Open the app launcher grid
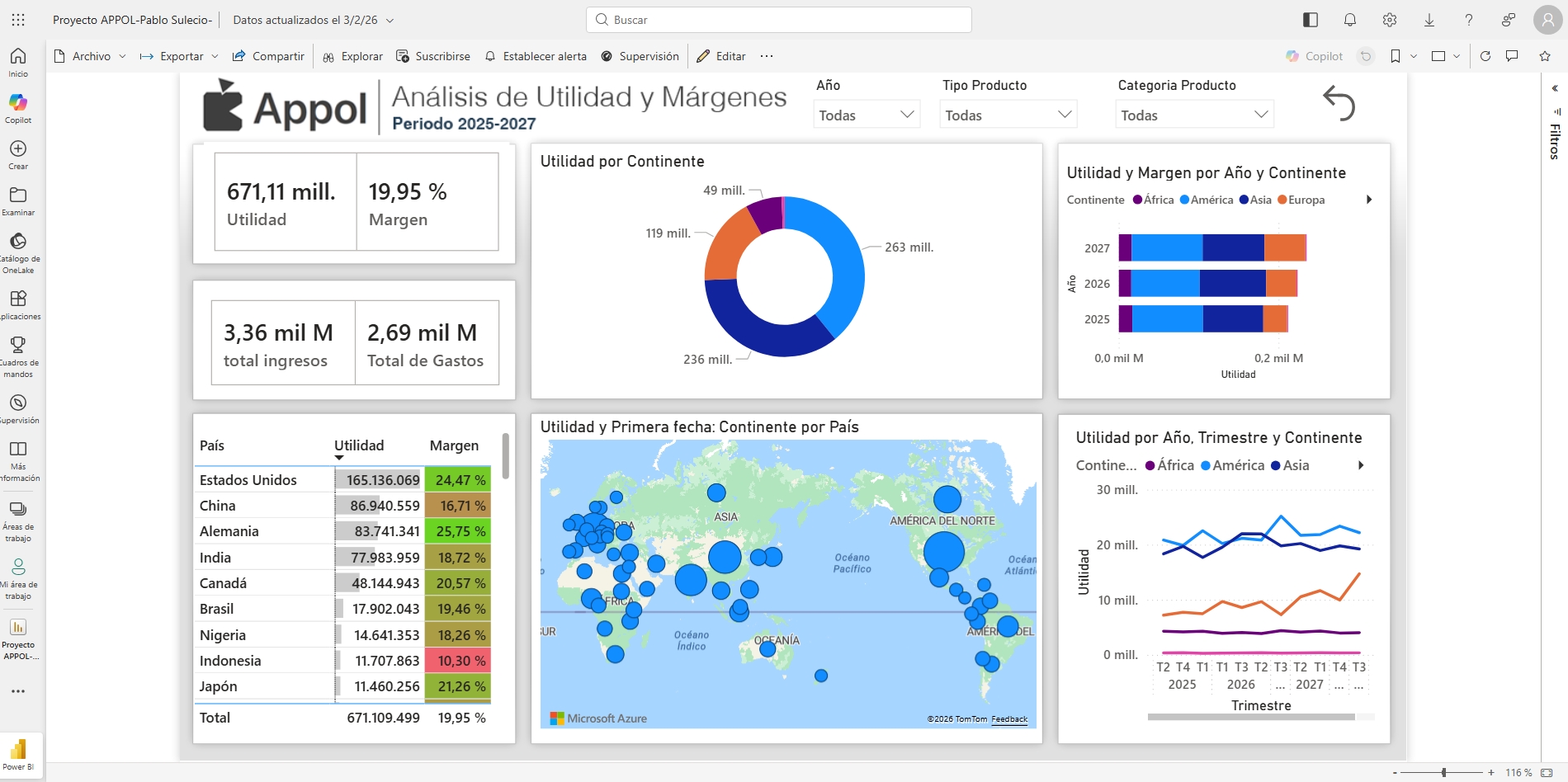Image resolution: width=1568 pixels, height=782 pixels. click(18, 20)
